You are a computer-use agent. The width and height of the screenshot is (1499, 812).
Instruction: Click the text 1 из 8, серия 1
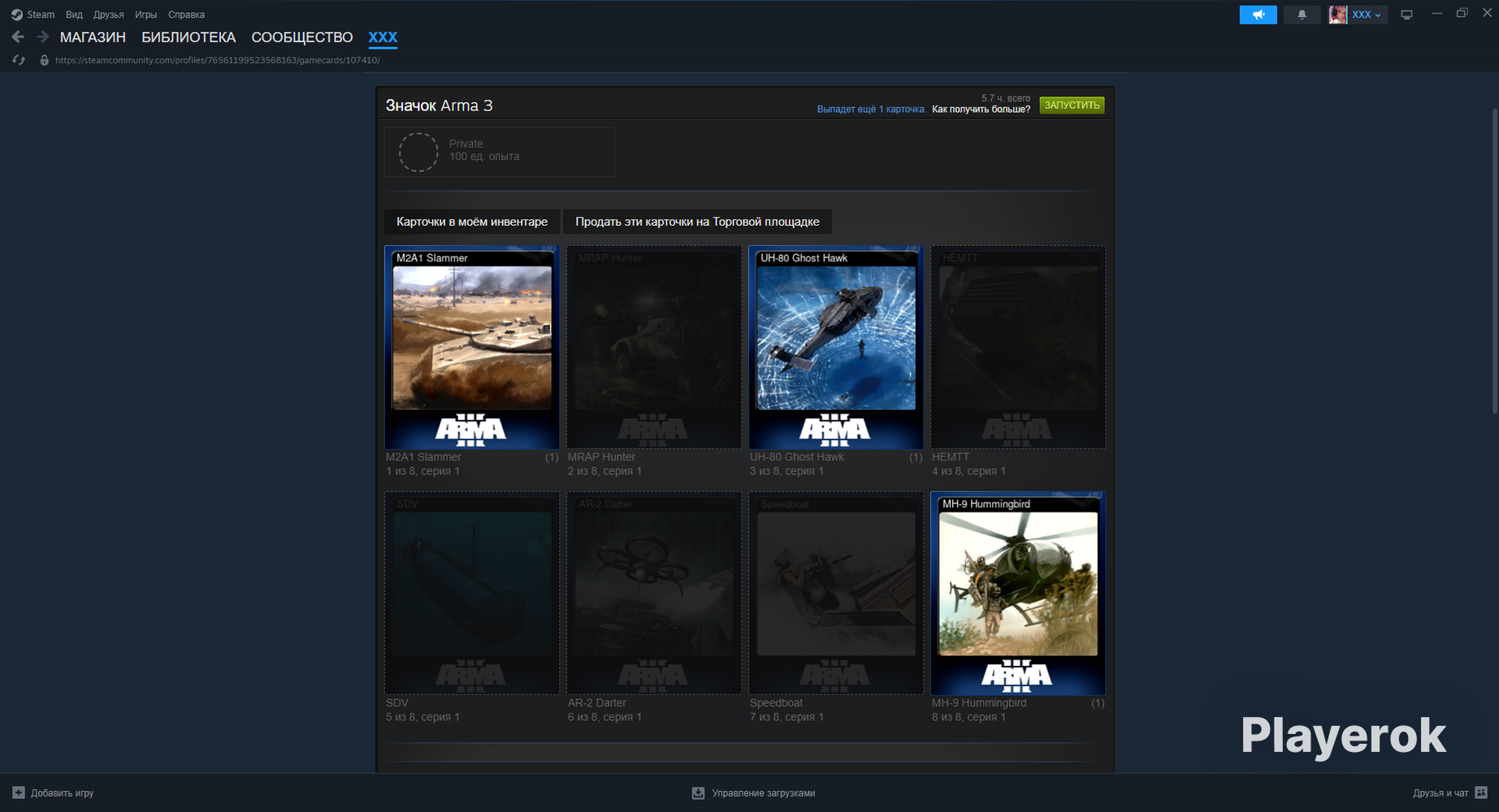(x=422, y=471)
